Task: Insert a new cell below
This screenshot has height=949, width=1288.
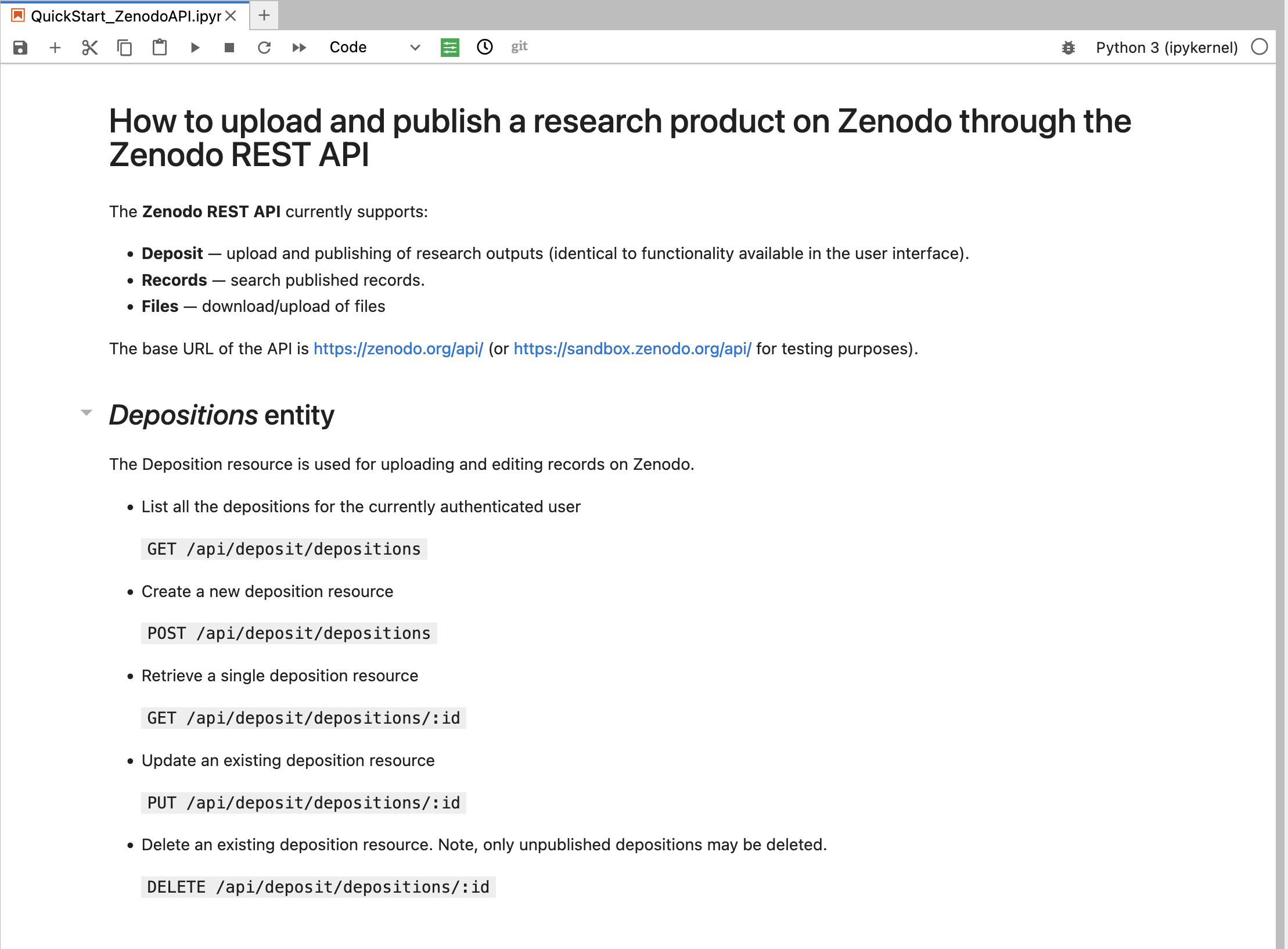Action: (x=55, y=48)
